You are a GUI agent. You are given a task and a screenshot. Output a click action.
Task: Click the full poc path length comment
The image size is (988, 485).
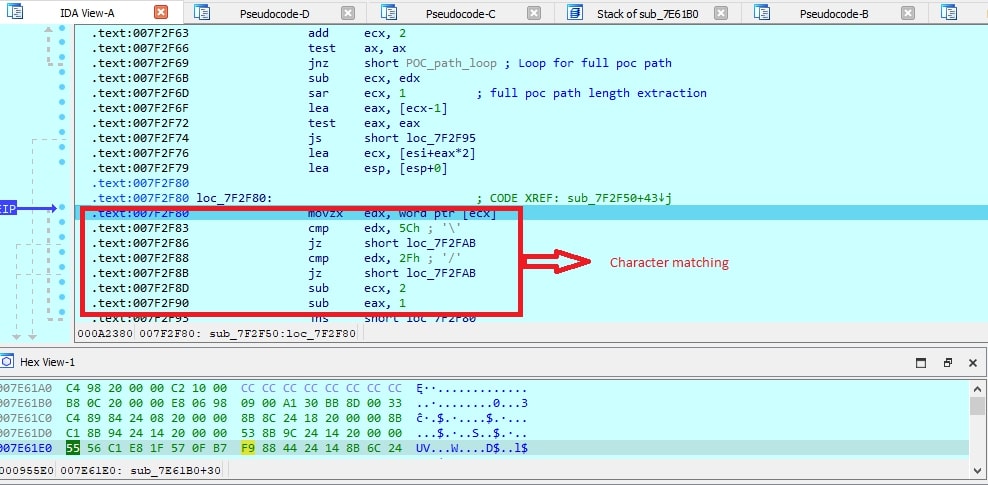[592, 93]
